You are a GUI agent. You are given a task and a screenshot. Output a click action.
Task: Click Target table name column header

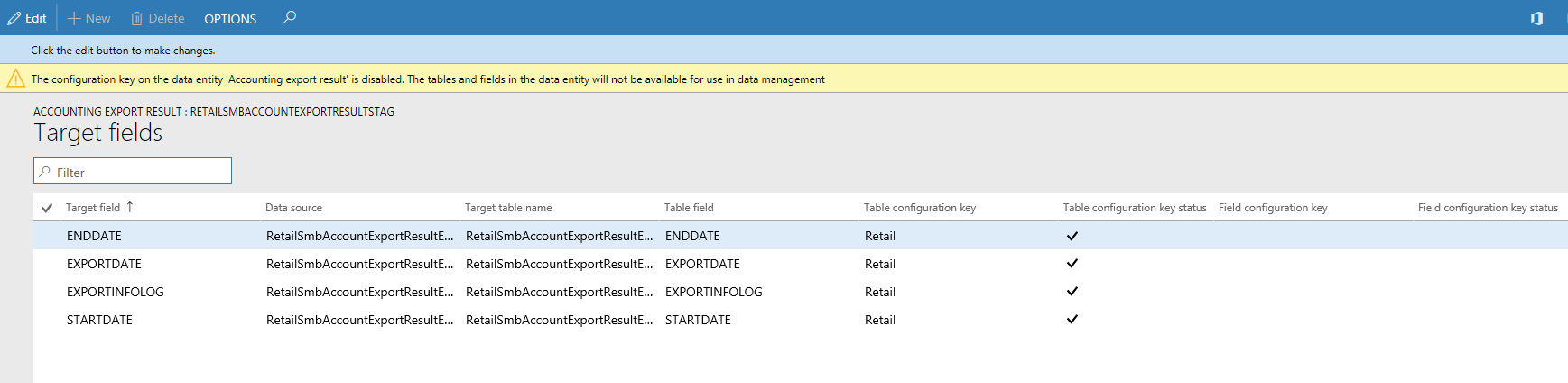pyautogui.click(x=508, y=208)
